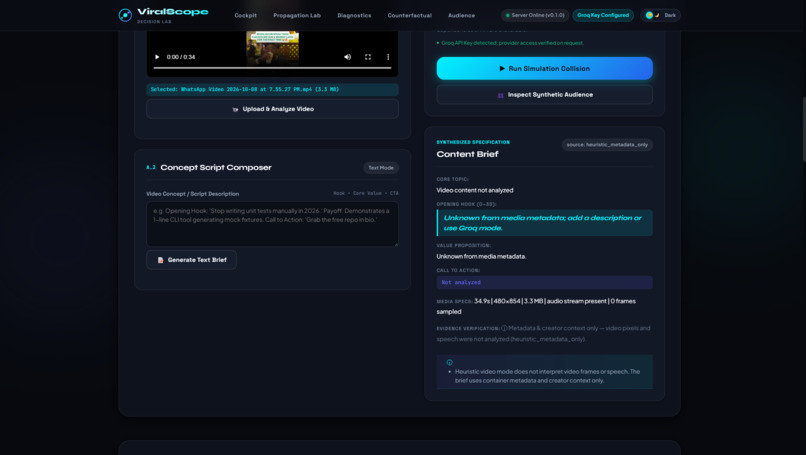Click the ViralScope logo icon
This screenshot has width=806, height=455.
[x=125, y=15]
